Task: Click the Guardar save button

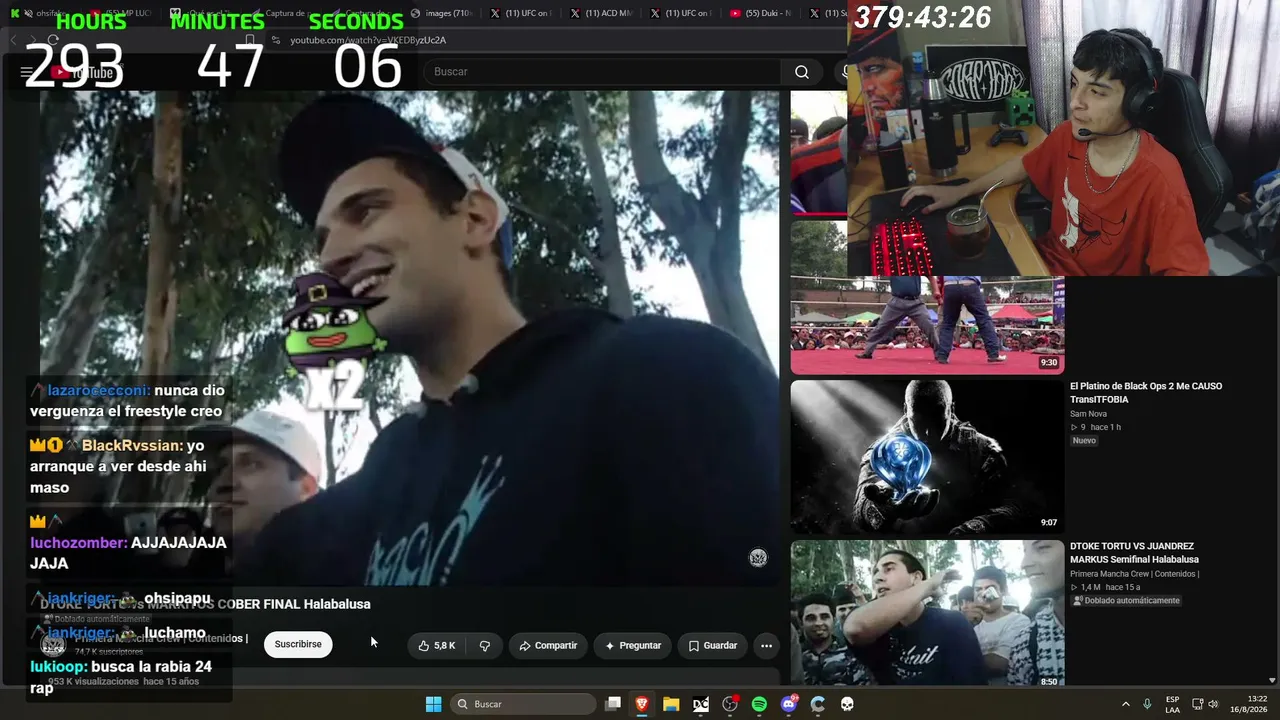Action: (x=712, y=646)
